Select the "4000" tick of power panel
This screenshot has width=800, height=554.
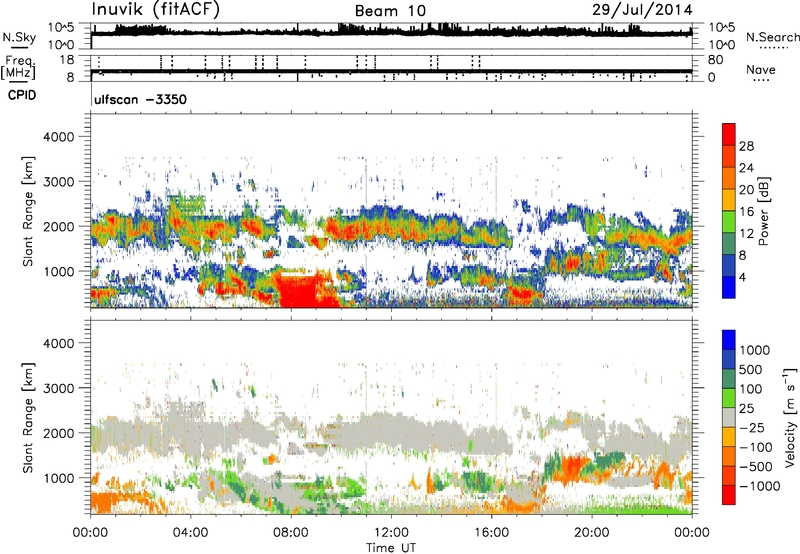click(58, 137)
